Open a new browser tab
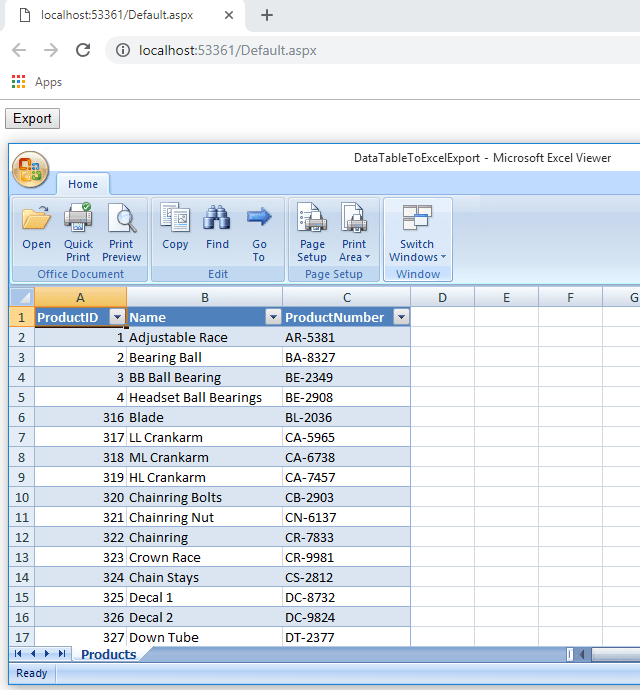 (x=267, y=15)
